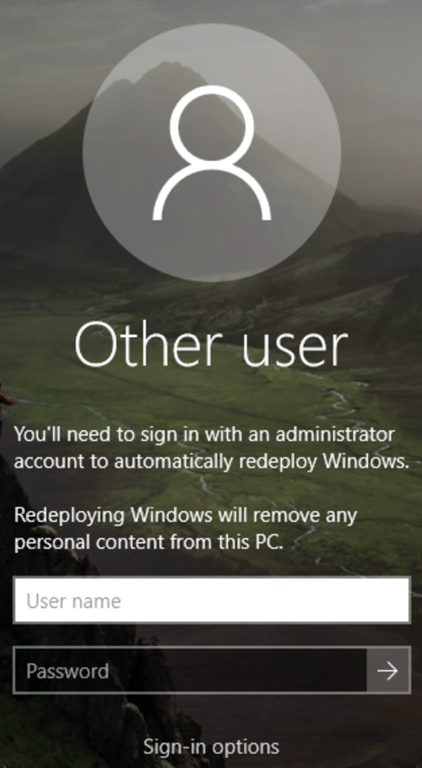Click the shoulders arc of the avatar silhouette
This screenshot has height=768, width=422.
pyautogui.click(x=211, y=192)
